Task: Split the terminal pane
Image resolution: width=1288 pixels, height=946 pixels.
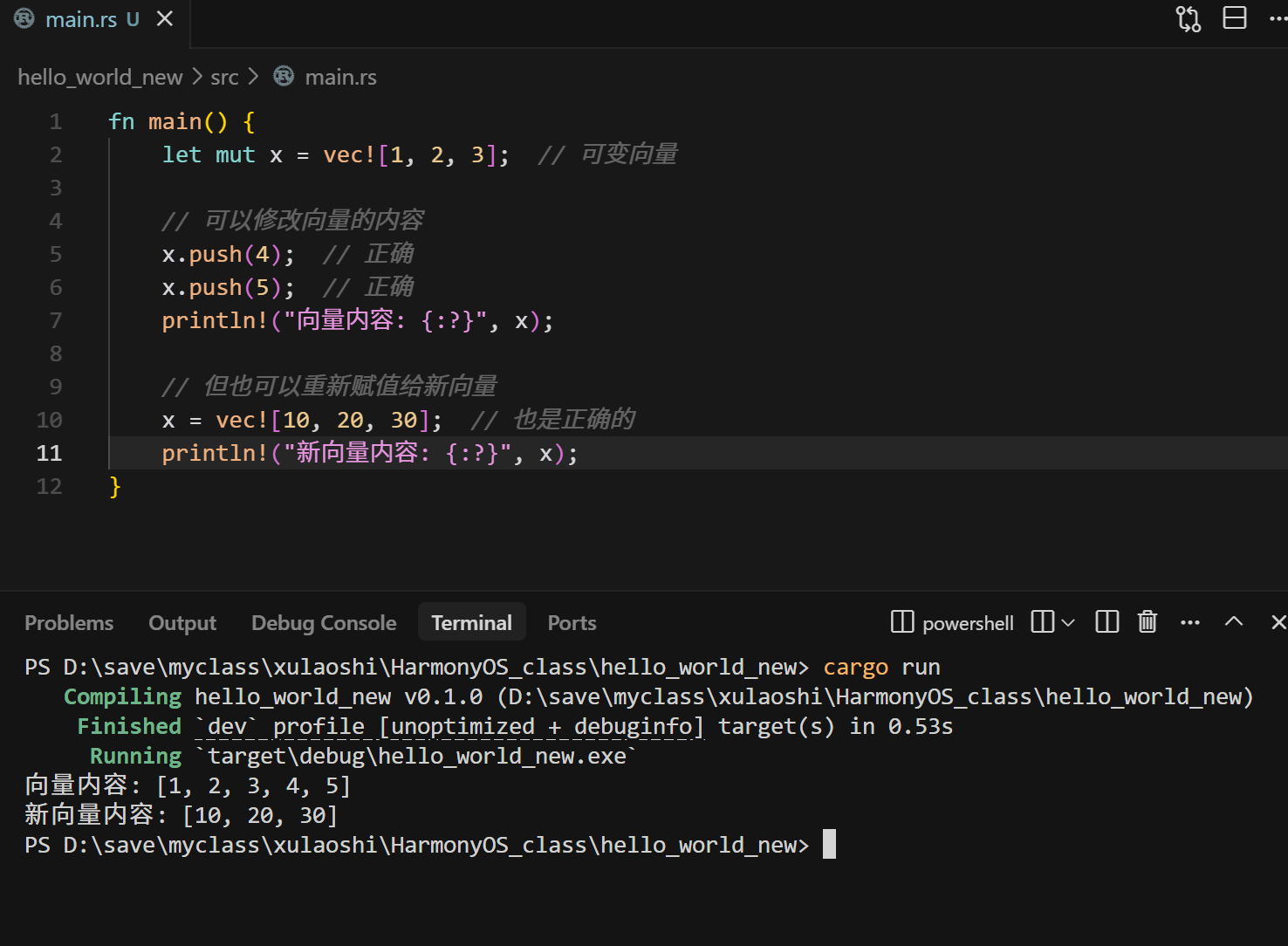Action: (1106, 622)
